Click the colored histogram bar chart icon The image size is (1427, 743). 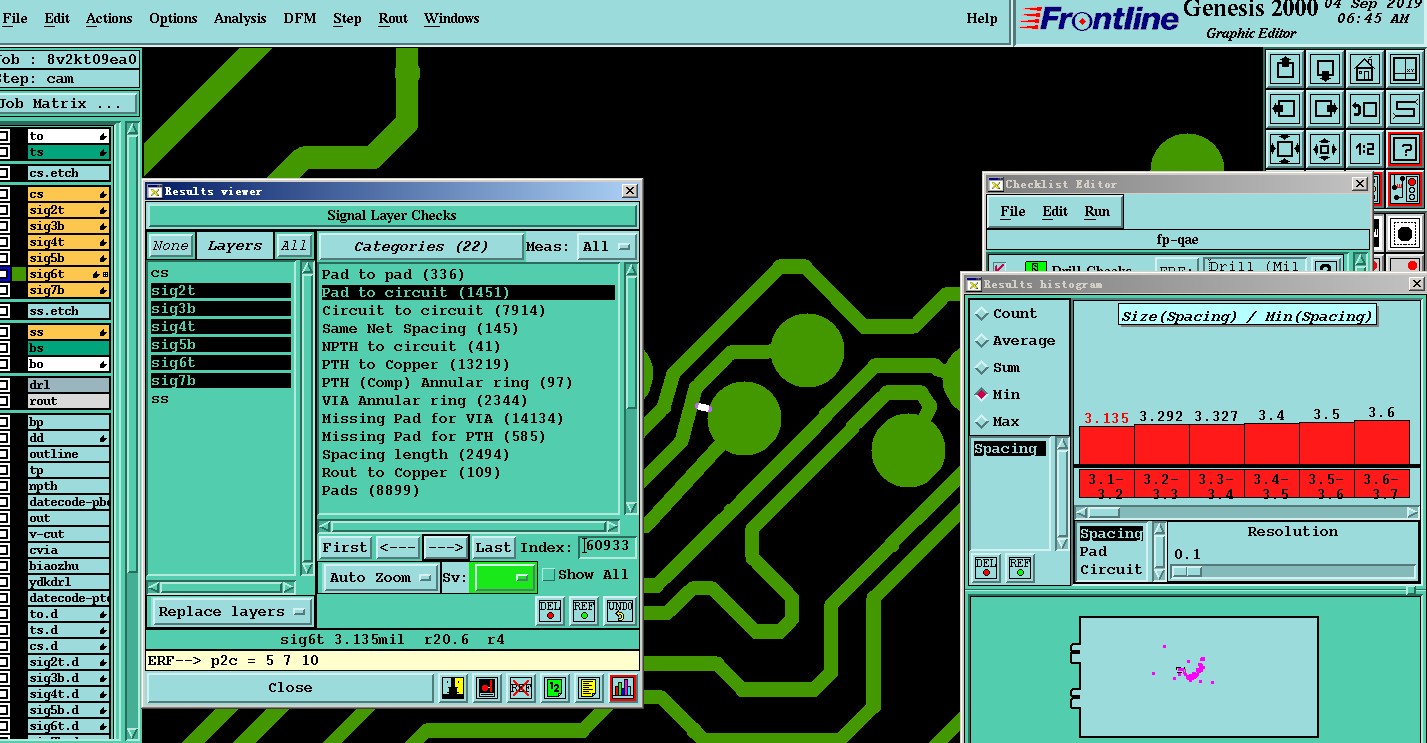click(623, 688)
